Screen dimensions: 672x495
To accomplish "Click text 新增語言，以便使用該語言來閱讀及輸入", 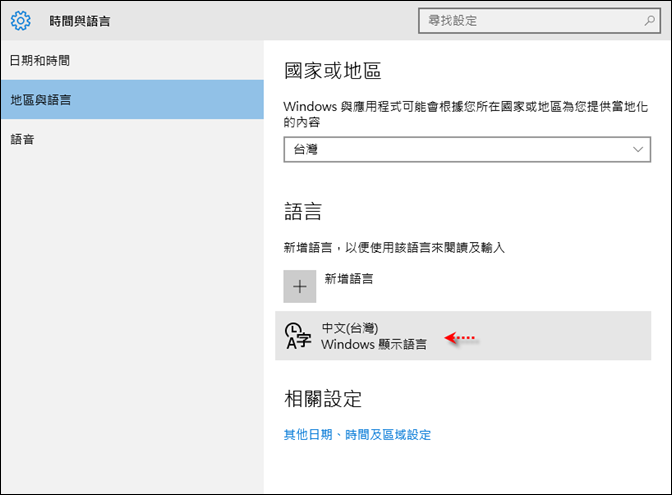I will tap(394, 248).
